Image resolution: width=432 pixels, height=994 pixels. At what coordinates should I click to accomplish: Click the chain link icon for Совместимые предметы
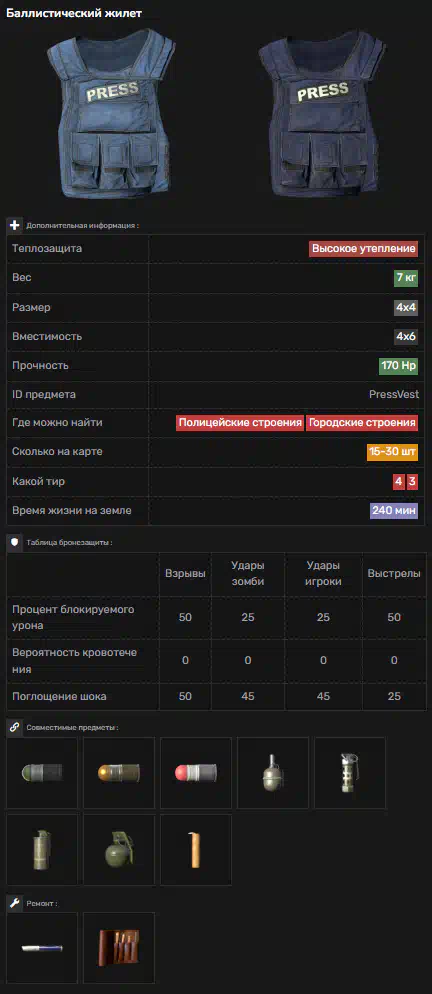pos(15,728)
